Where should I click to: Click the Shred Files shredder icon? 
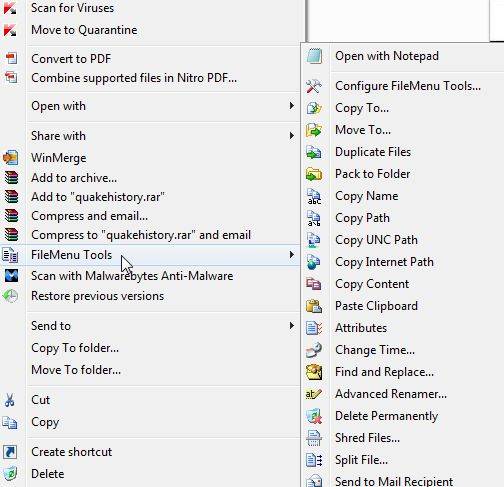(x=314, y=438)
